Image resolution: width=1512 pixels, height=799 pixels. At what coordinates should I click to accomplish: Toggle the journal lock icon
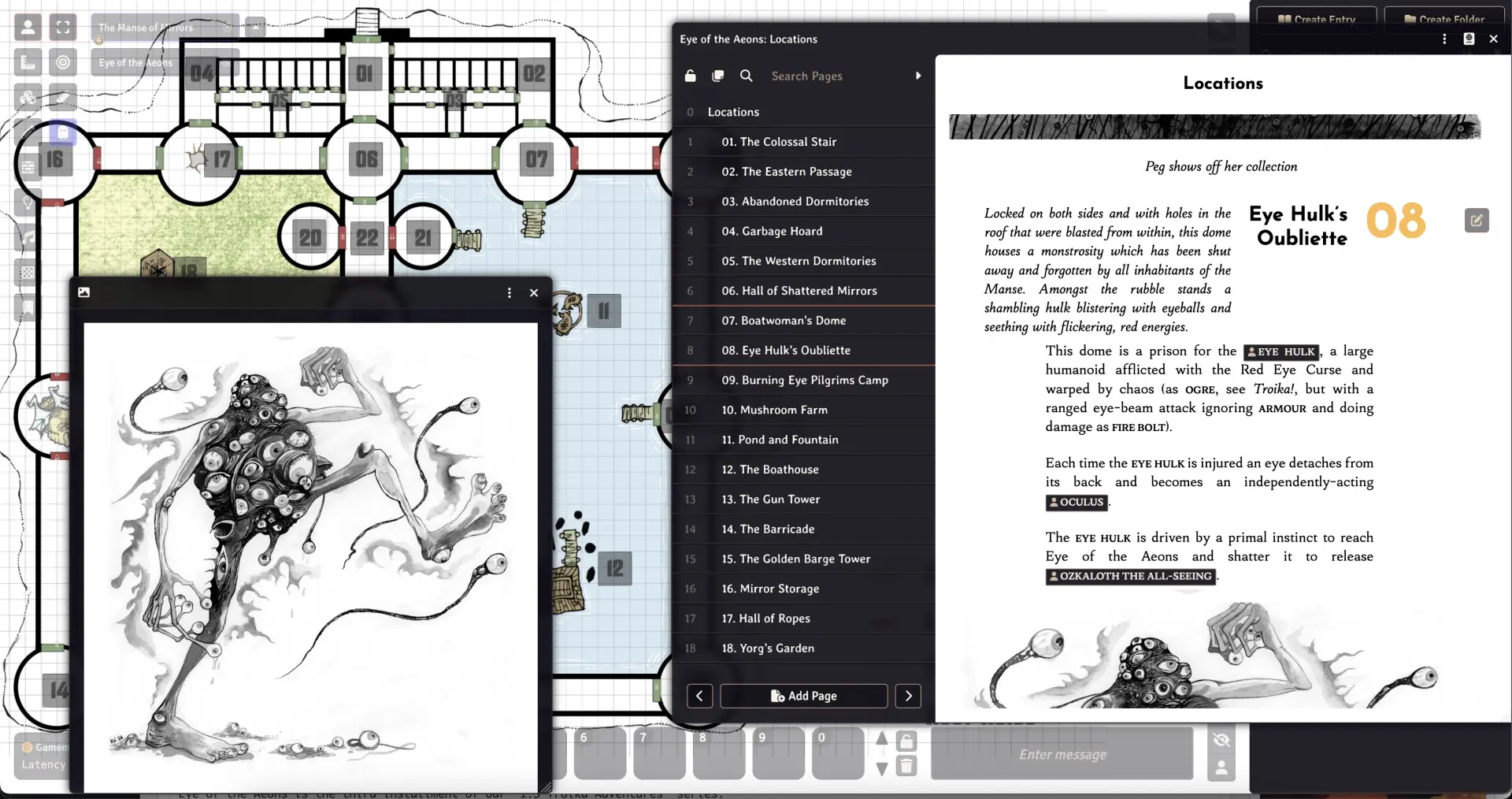690,76
